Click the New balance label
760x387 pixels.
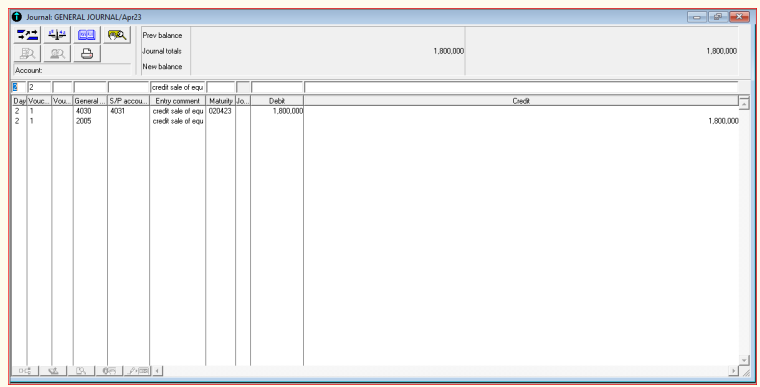(162, 66)
